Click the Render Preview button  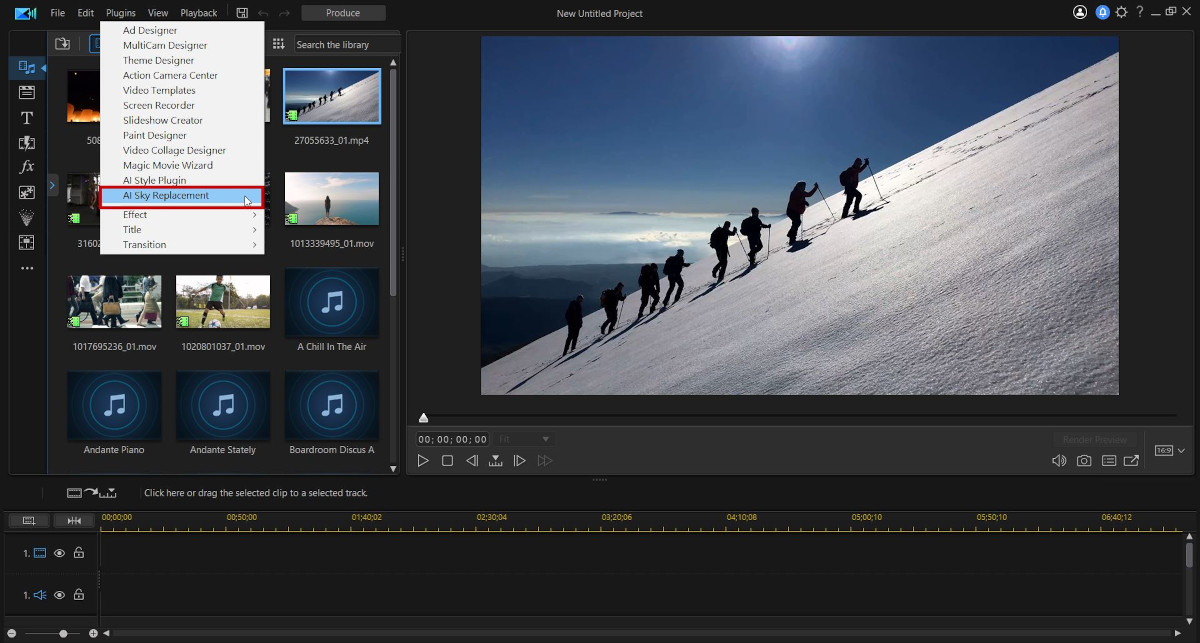coord(1095,438)
